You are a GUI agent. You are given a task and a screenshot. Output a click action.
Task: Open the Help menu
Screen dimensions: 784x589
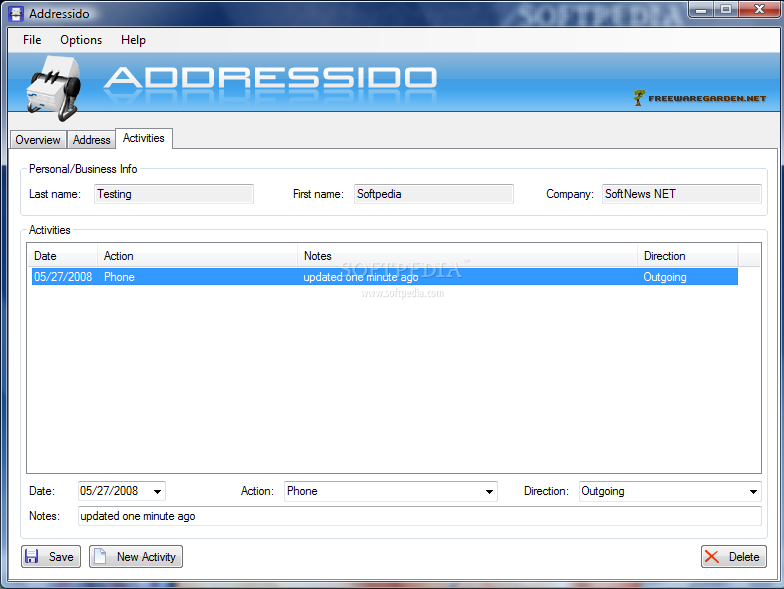pyautogui.click(x=133, y=40)
